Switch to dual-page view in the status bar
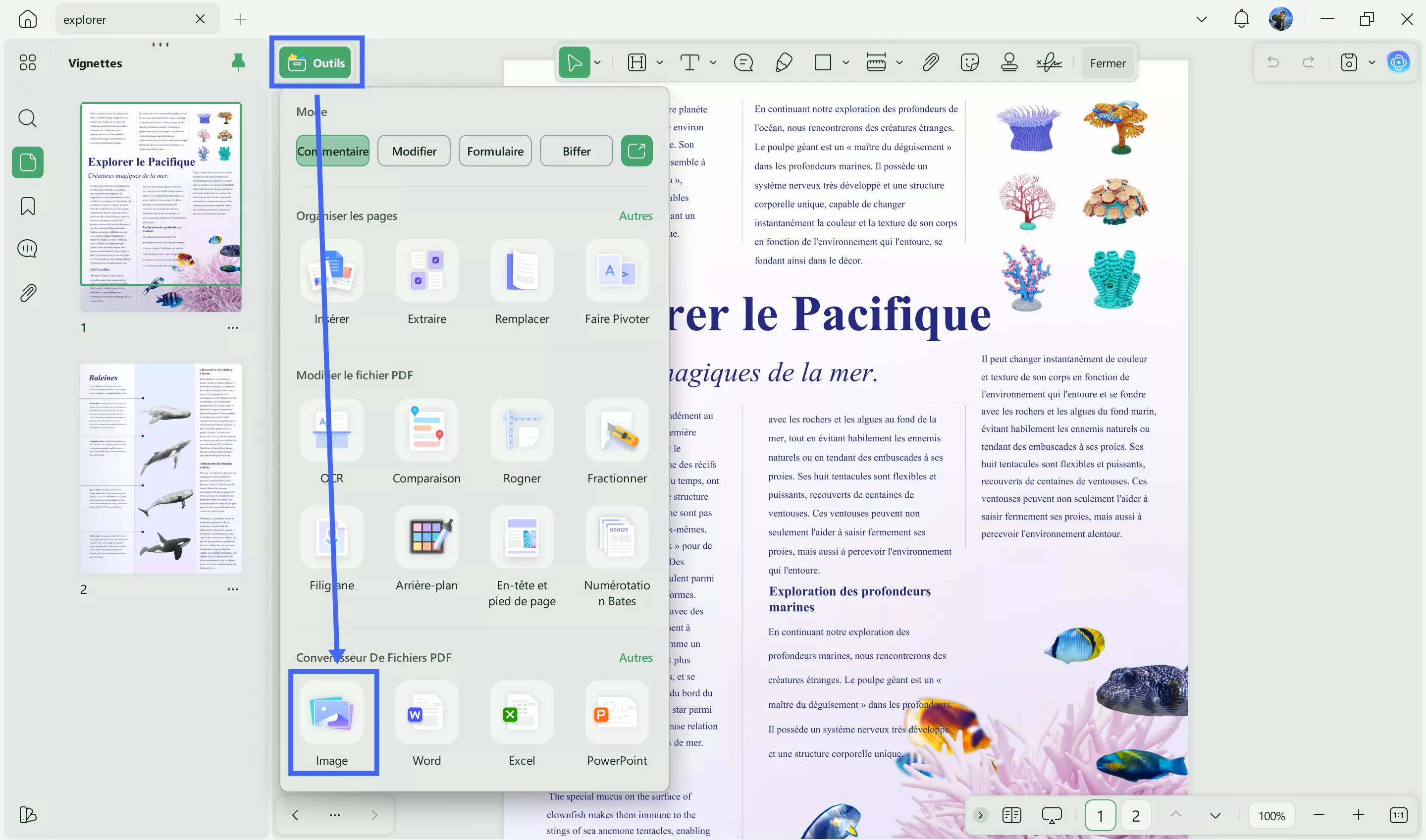This screenshot has height=840, width=1426. 1012,815
